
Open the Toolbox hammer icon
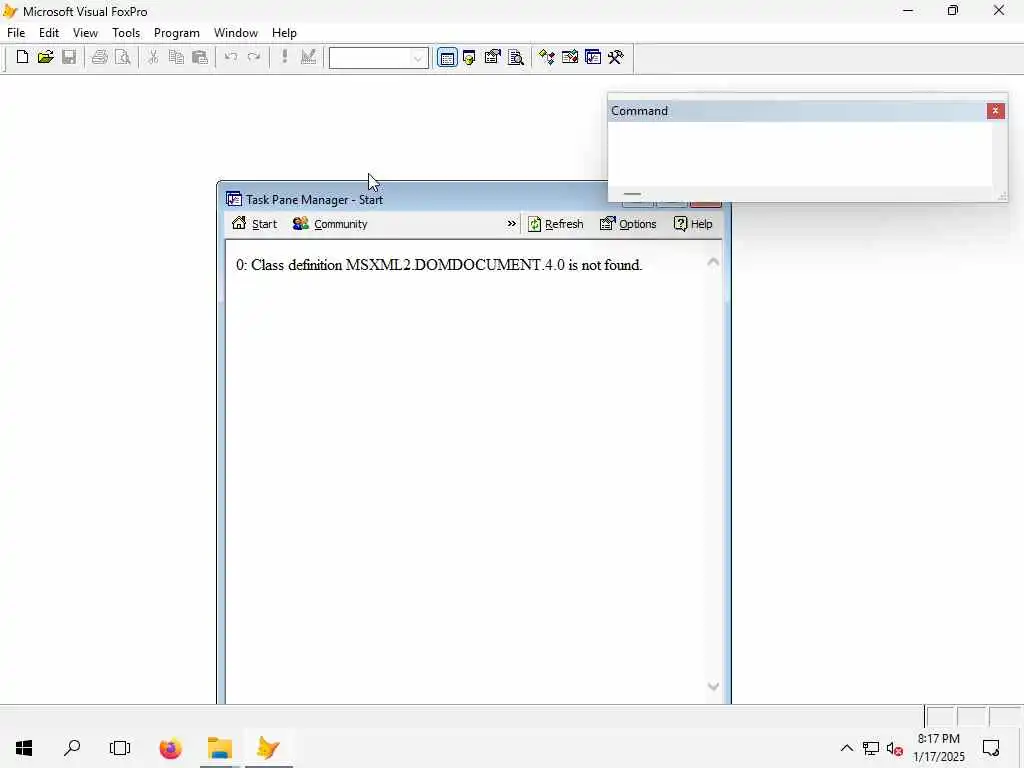pyautogui.click(x=616, y=57)
